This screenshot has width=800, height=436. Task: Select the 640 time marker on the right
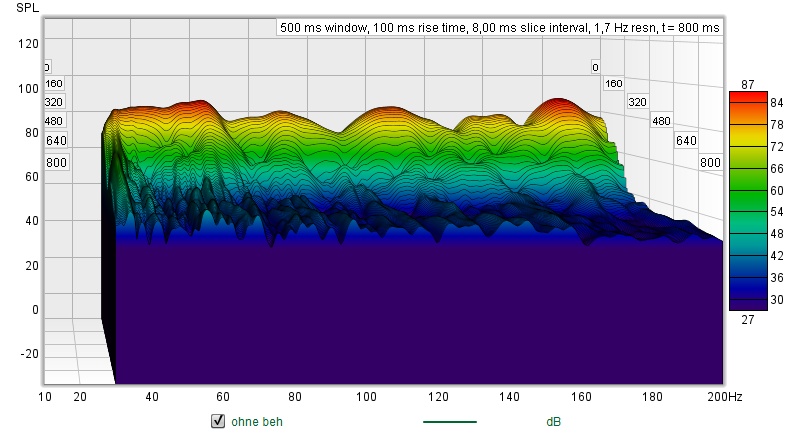click(686, 140)
